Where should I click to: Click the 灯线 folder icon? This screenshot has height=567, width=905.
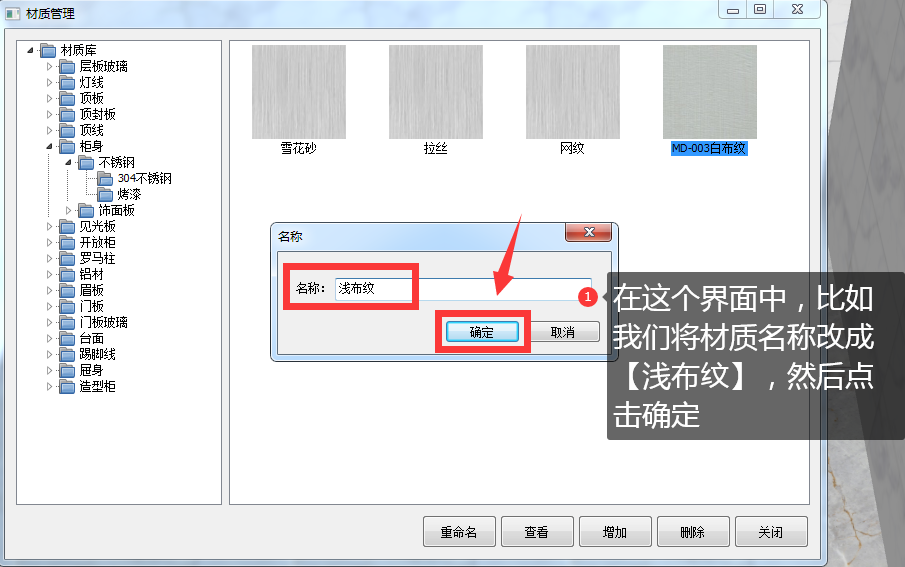pyautogui.click(x=67, y=83)
